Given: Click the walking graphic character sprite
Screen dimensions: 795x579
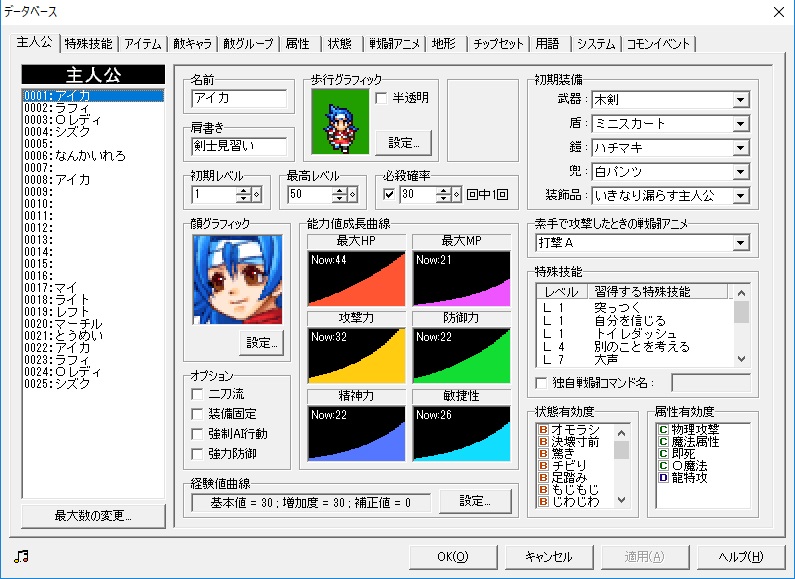Looking at the screenshot, I should 340,122.
